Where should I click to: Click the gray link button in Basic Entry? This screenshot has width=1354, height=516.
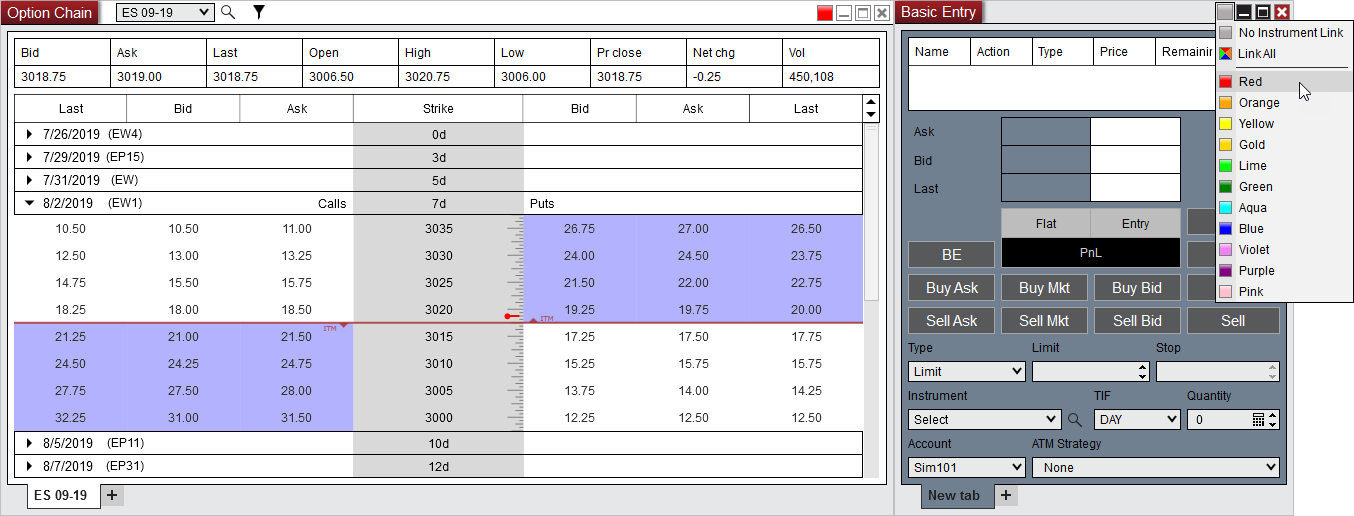pos(1225,12)
